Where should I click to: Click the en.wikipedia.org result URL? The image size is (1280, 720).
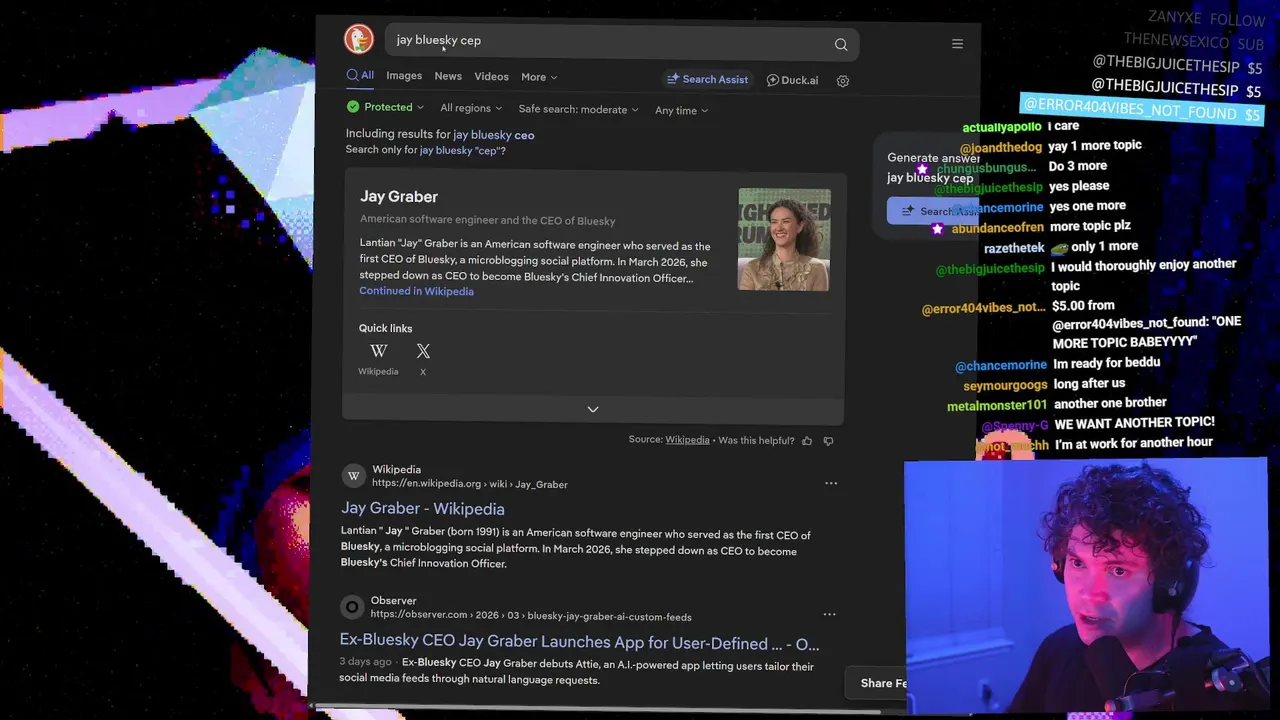470,484
